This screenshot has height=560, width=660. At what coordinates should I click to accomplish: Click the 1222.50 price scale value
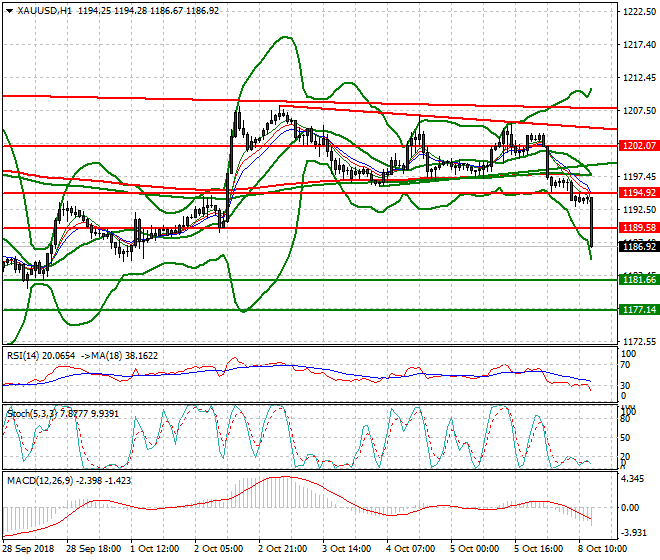tap(639, 11)
